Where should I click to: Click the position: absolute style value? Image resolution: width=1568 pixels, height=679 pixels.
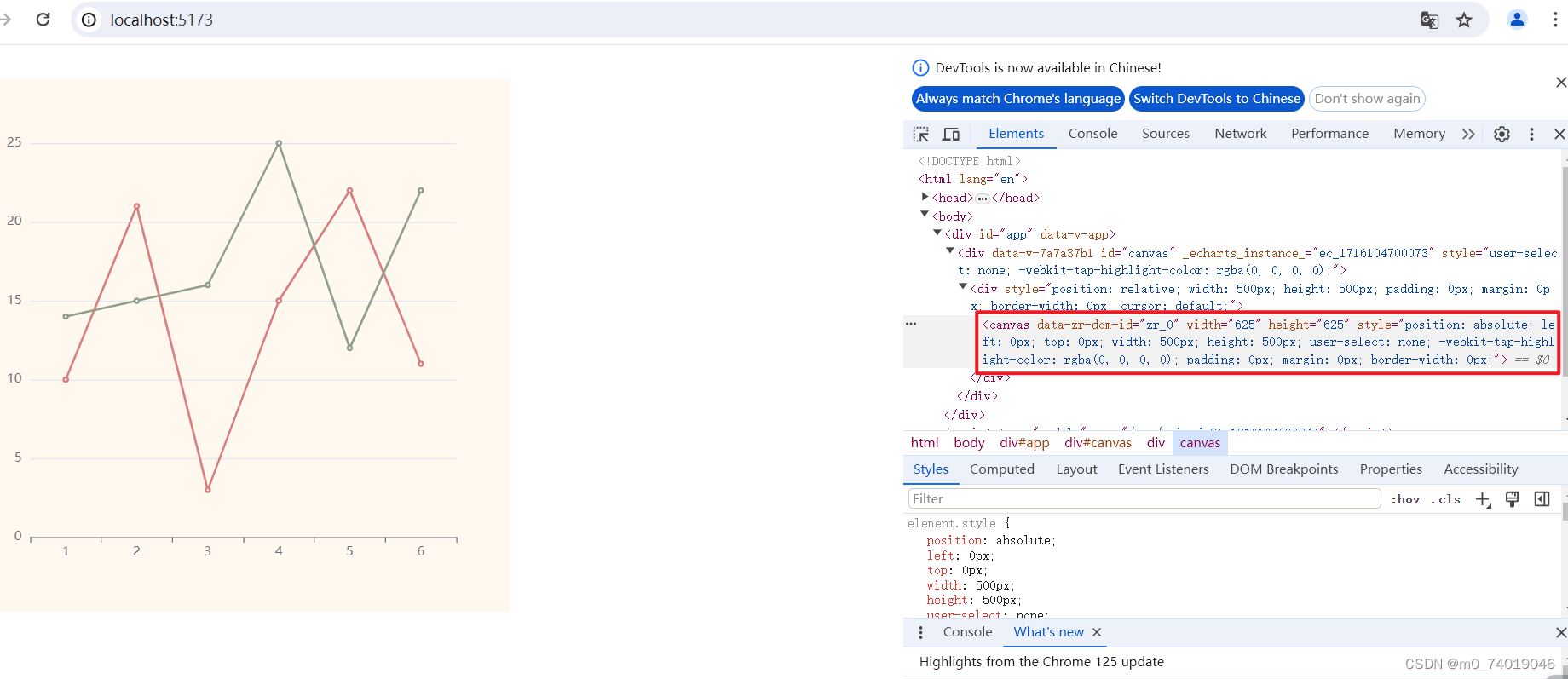1025,541
